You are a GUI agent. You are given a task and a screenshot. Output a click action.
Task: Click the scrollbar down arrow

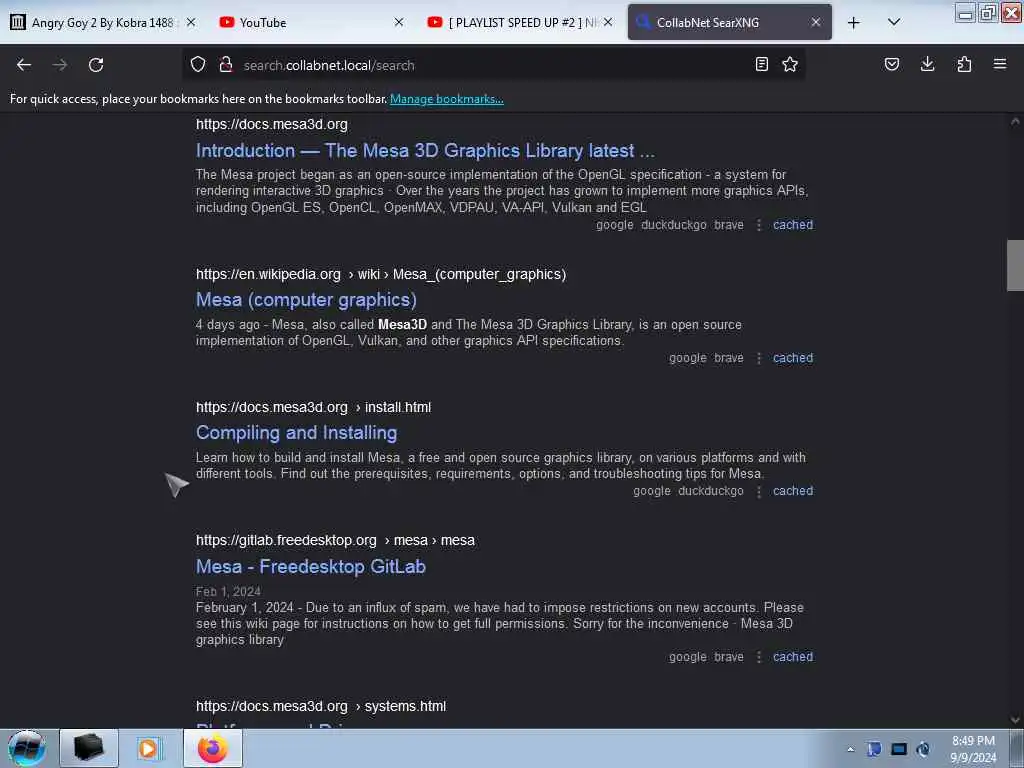coord(1015,719)
